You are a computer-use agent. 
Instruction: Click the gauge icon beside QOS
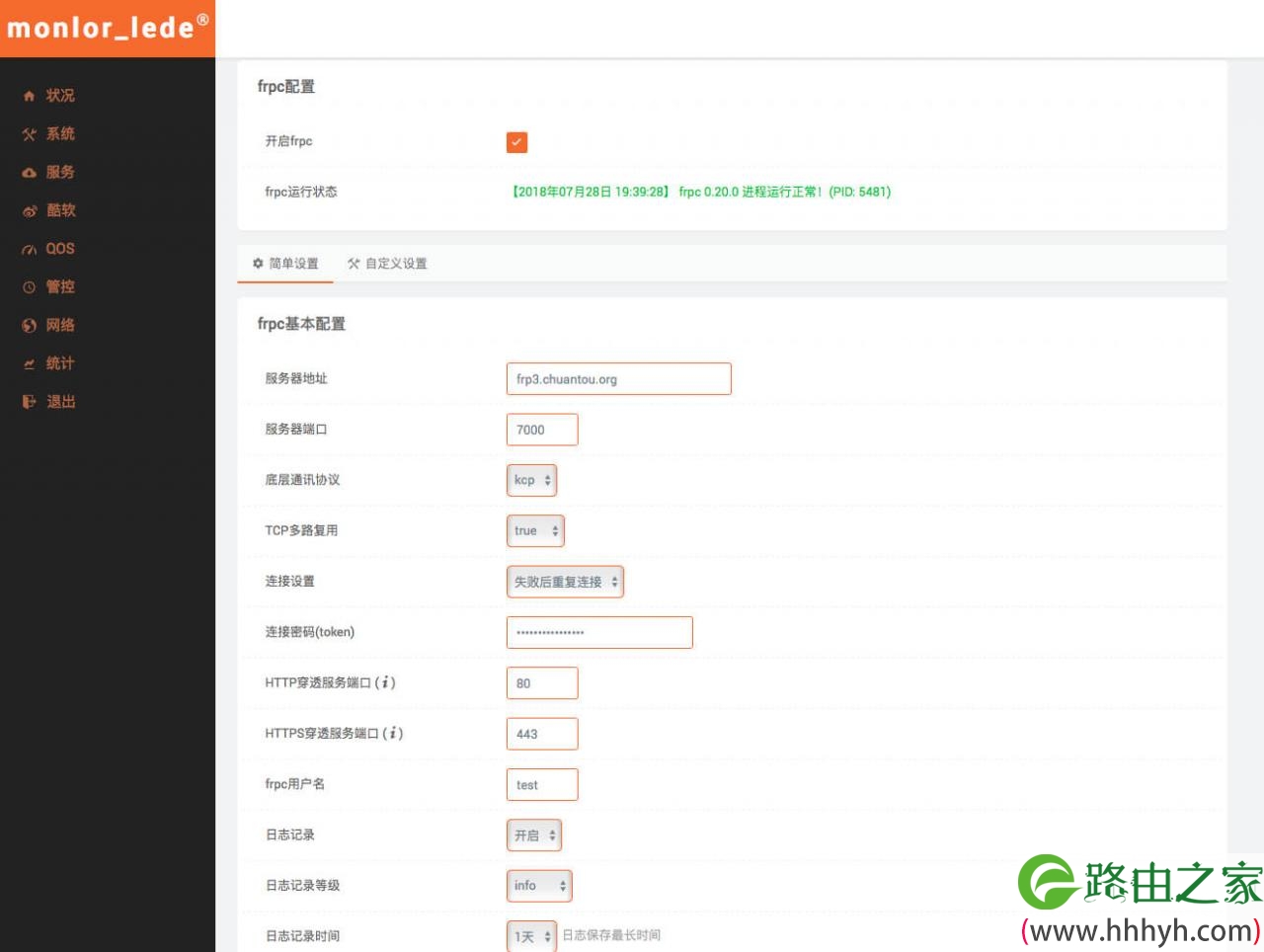point(29,250)
